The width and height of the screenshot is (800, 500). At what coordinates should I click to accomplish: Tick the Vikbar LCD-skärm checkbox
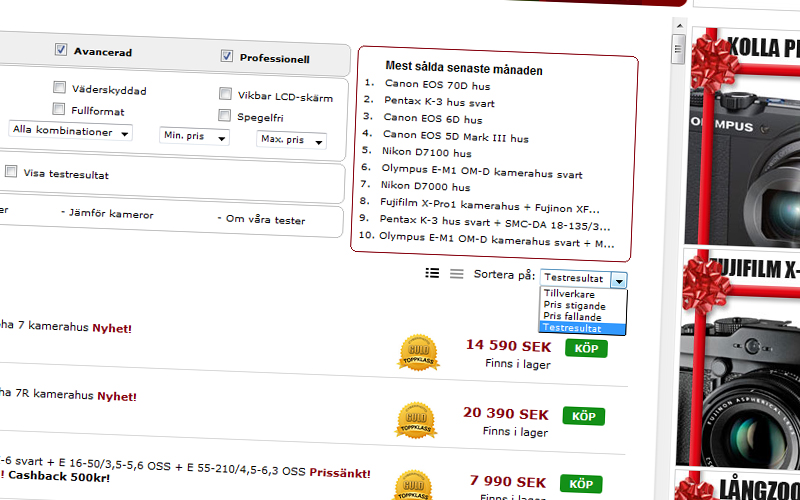pyautogui.click(x=225, y=94)
